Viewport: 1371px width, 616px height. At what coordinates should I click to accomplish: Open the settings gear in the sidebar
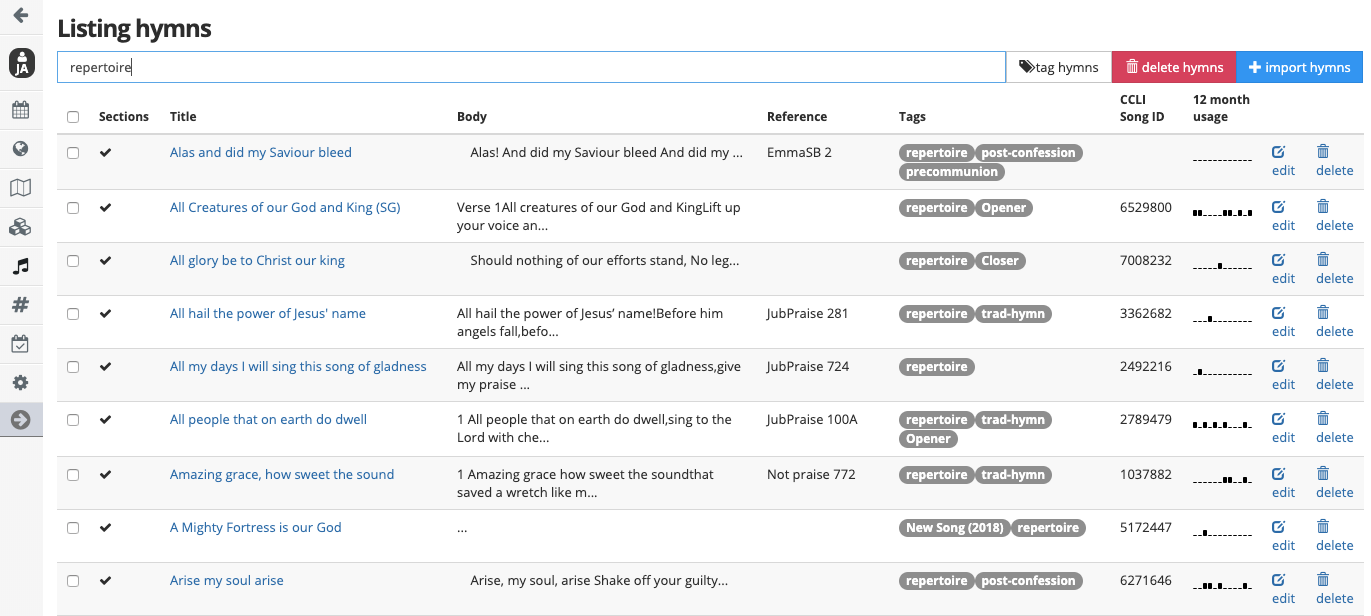[20, 383]
